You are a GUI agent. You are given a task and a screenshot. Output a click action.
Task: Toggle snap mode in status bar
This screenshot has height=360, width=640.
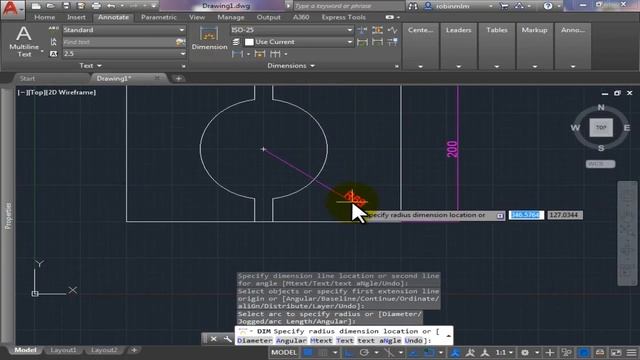point(323,352)
